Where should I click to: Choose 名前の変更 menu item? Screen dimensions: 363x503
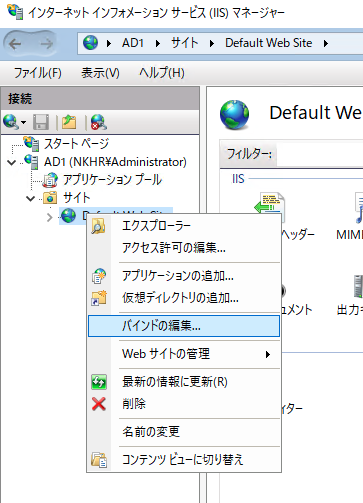[x=184, y=432]
